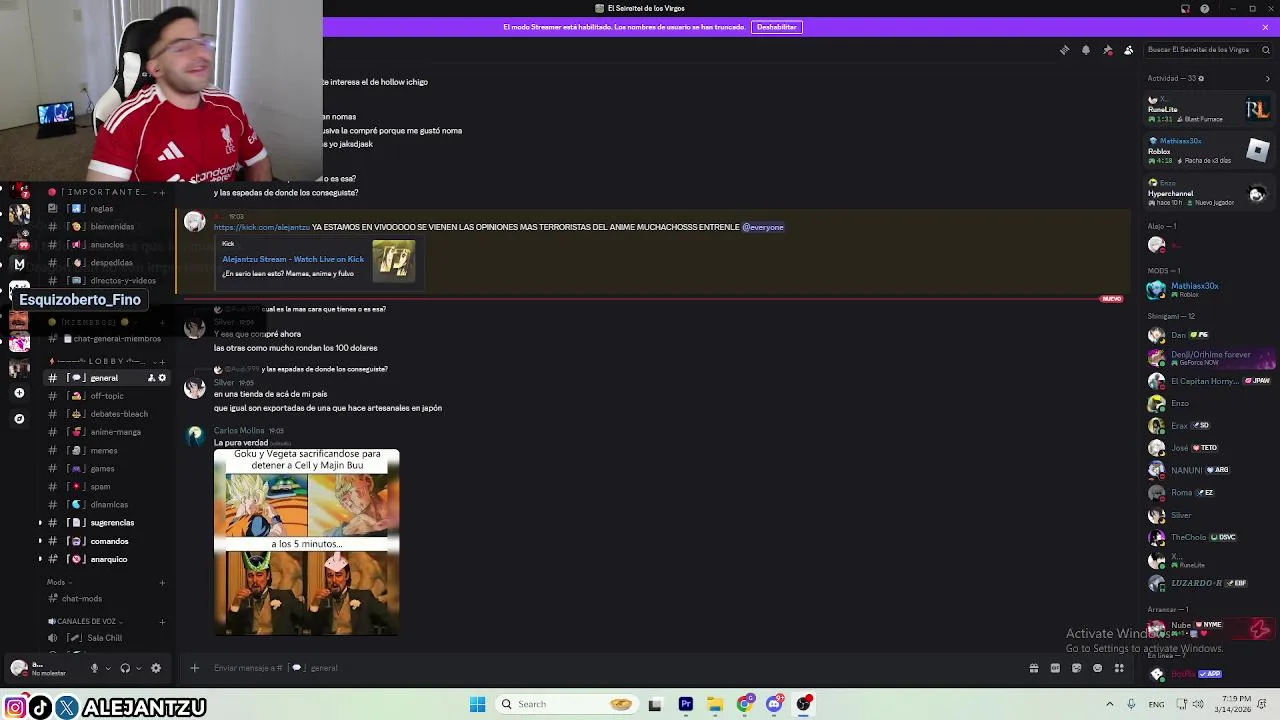Image resolution: width=1280 pixels, height=720 pixels.
Task: Expand the sugerencias channel arrow
Action: click(x=41, y=523)
